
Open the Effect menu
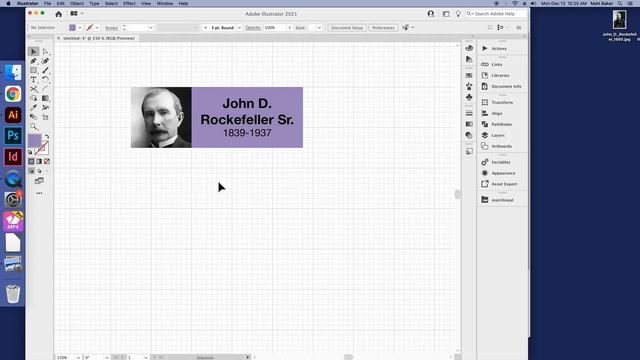coord(129,3)
